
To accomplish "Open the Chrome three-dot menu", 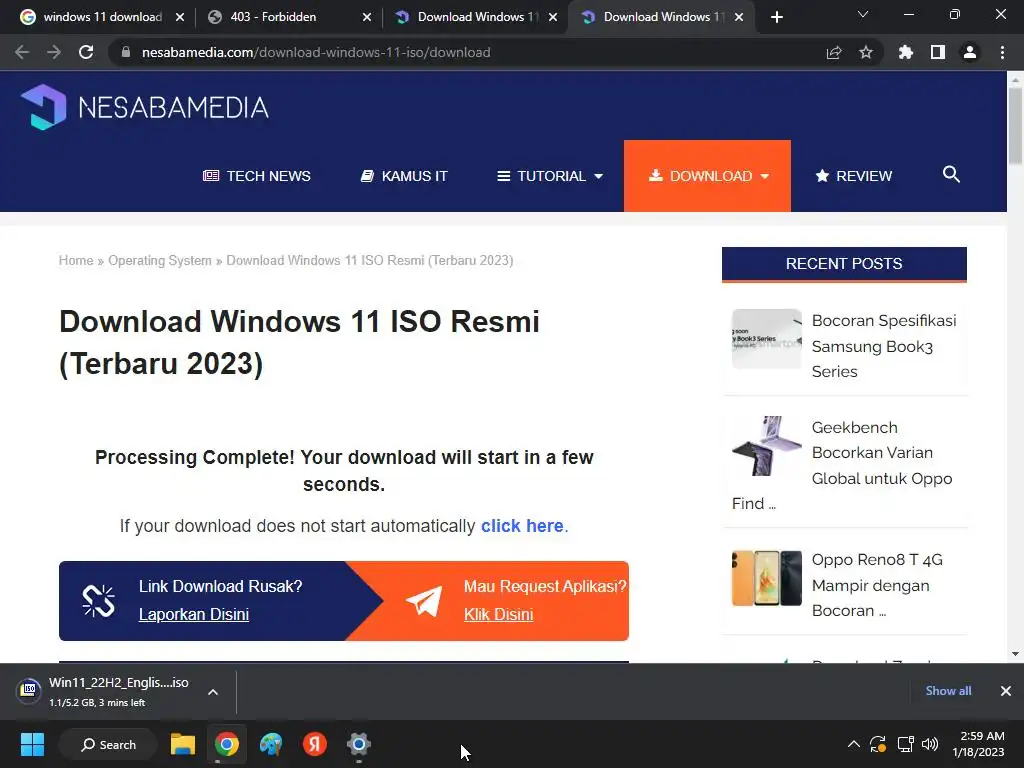I will [1002, 52].
